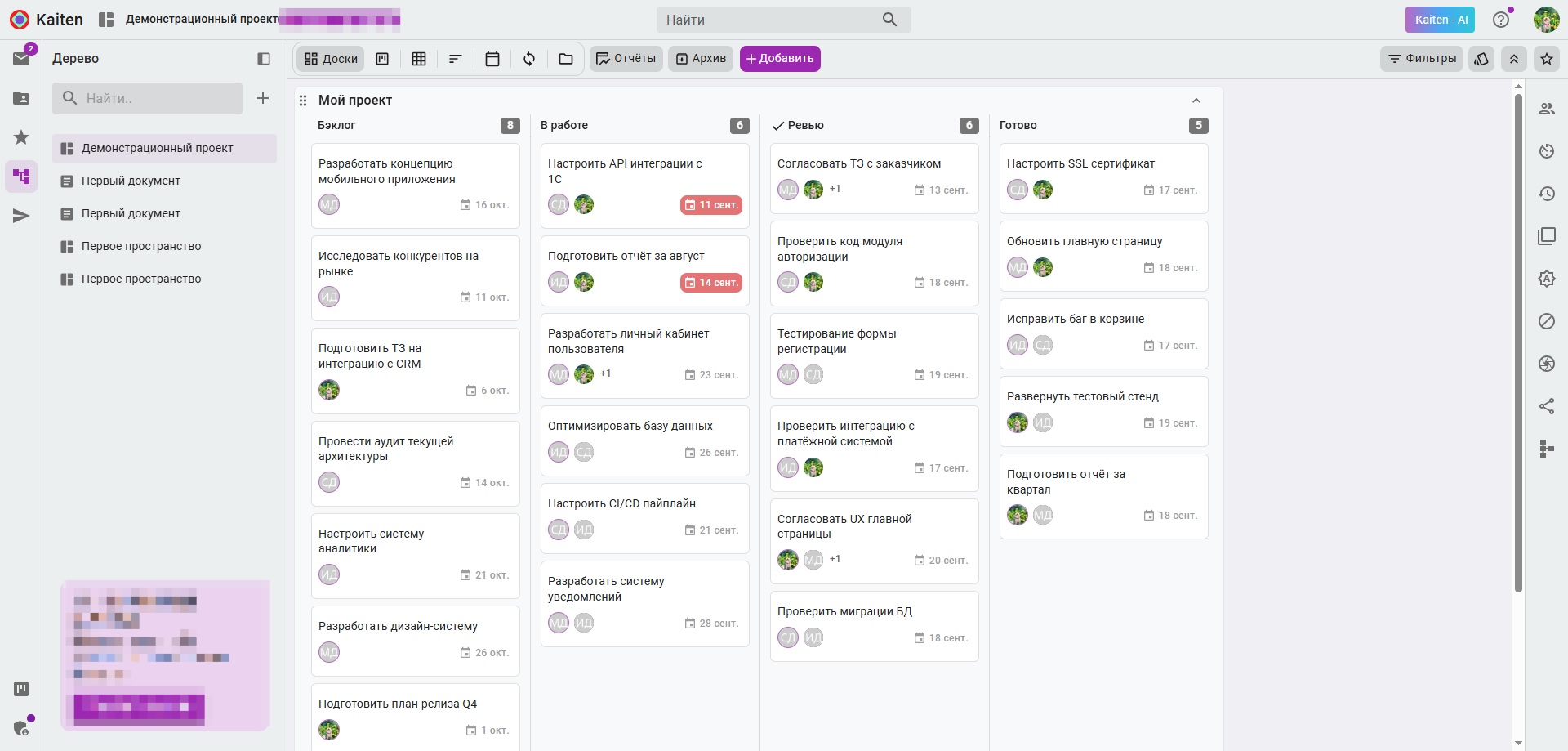Open the folder view icon in view toolbar

pyautogui.click(x=566, y=59)
